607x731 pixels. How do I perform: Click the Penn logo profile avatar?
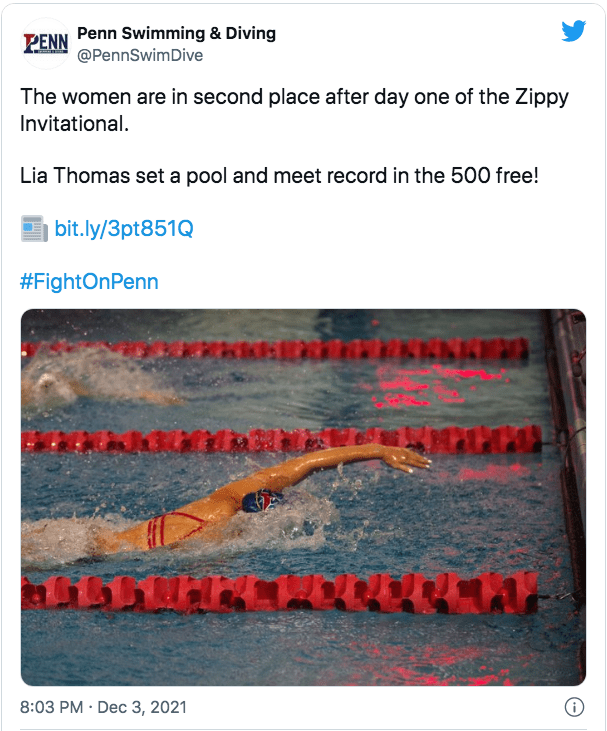pos(44,44)
